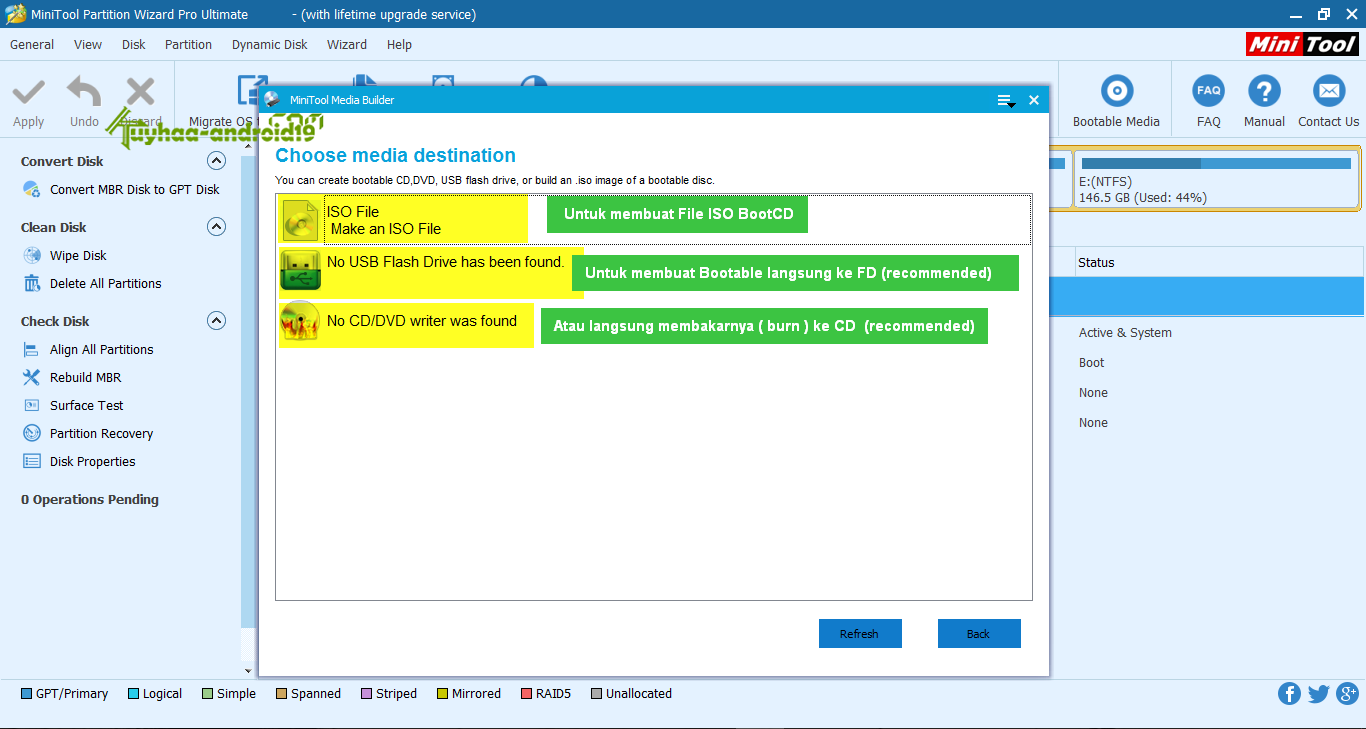Screen dimensions: 1366x729
Task: Click the Delete All Partitions icon
Action: click(32, 283)
